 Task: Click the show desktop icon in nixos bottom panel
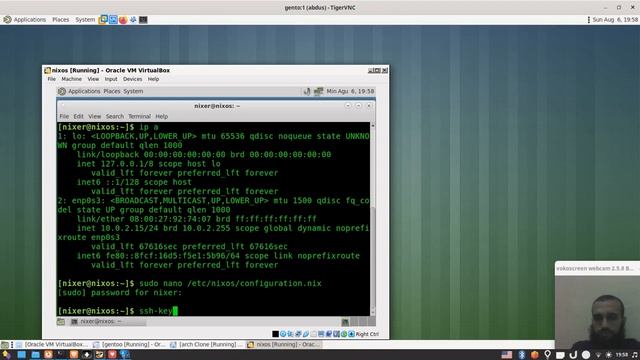(x=61, y=322)
